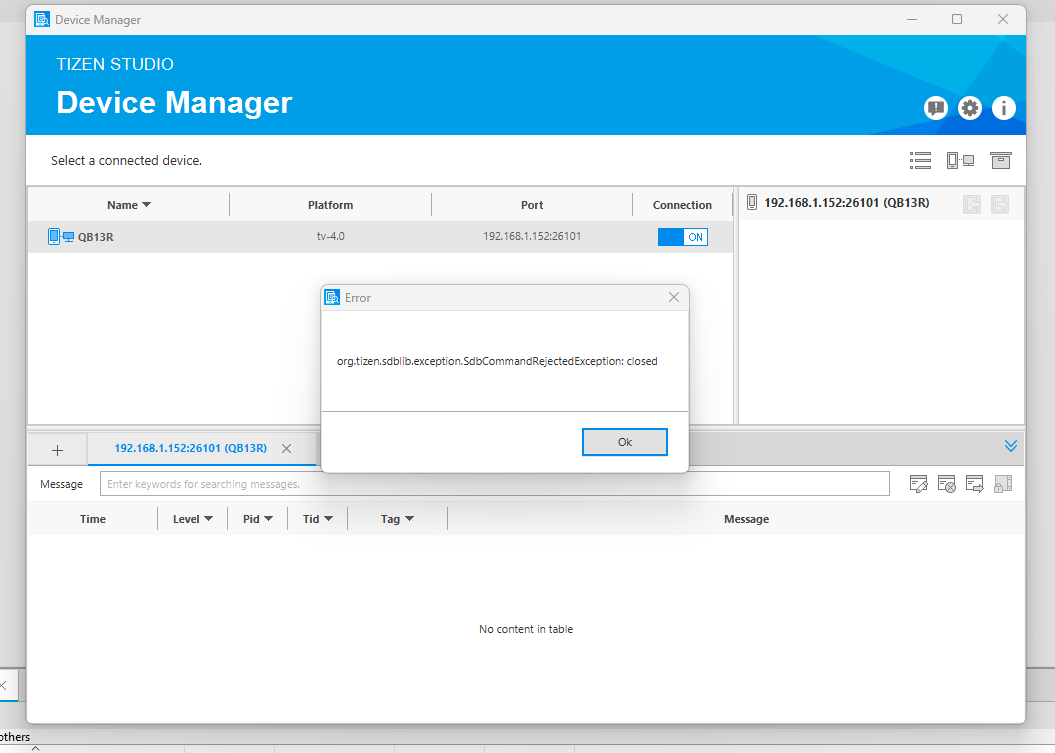Click the push file to device icon
This screenshot has height=753, width=1055.
tap(1000, 204)
